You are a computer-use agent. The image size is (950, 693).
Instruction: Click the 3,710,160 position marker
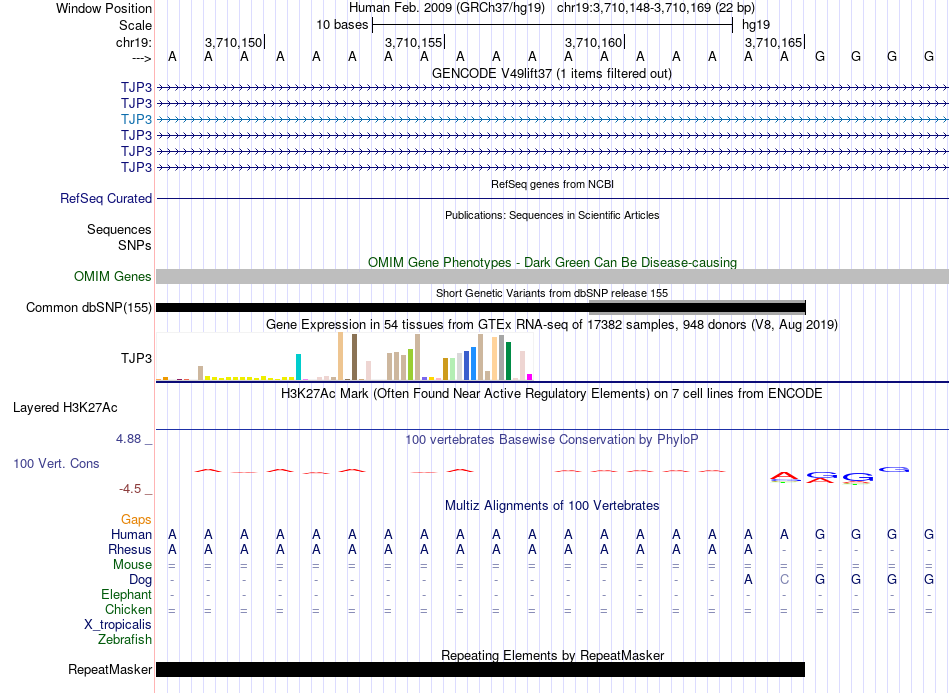pyautogui.click(x=594, y=42)
